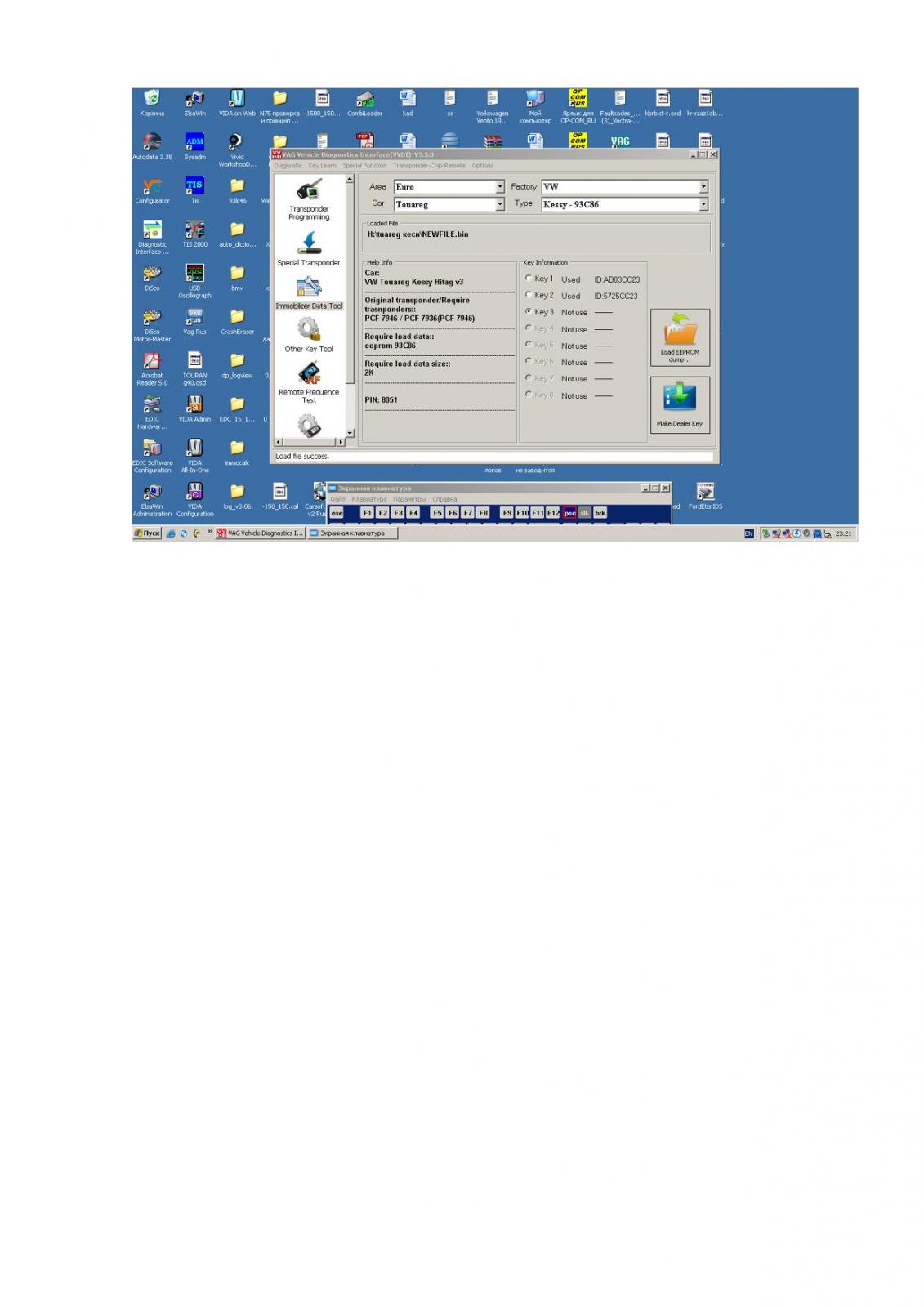Select the Key 2 radio button
This screenshot has height=1307, width=924.
pyautogui.click(x=529, y=295)
